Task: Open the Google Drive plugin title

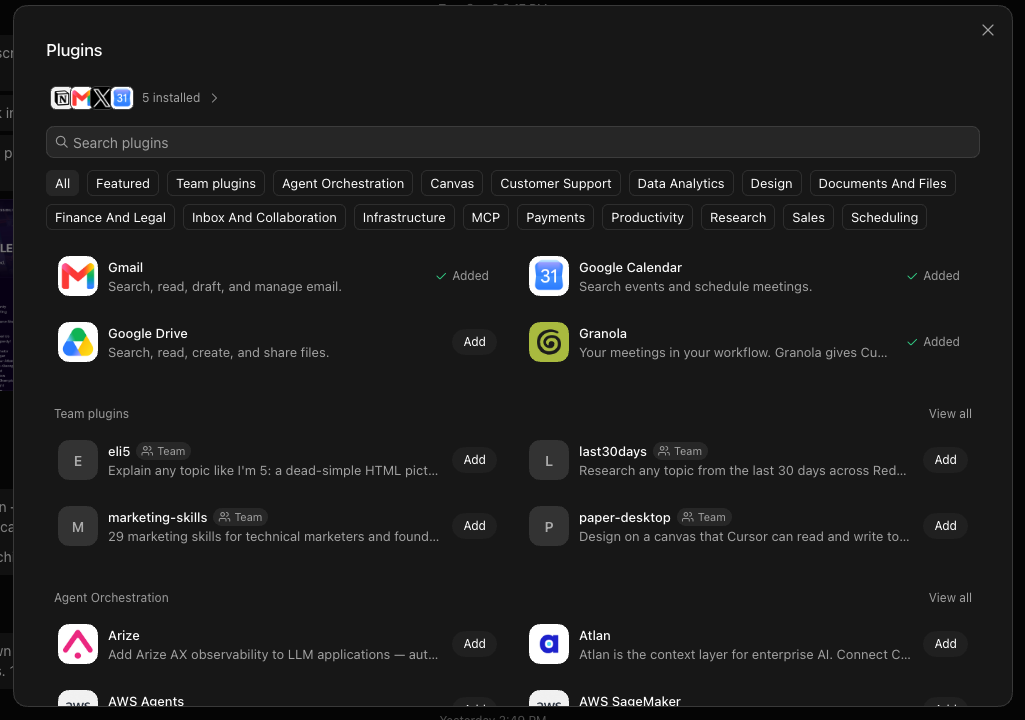Action: tap(148, 334)
